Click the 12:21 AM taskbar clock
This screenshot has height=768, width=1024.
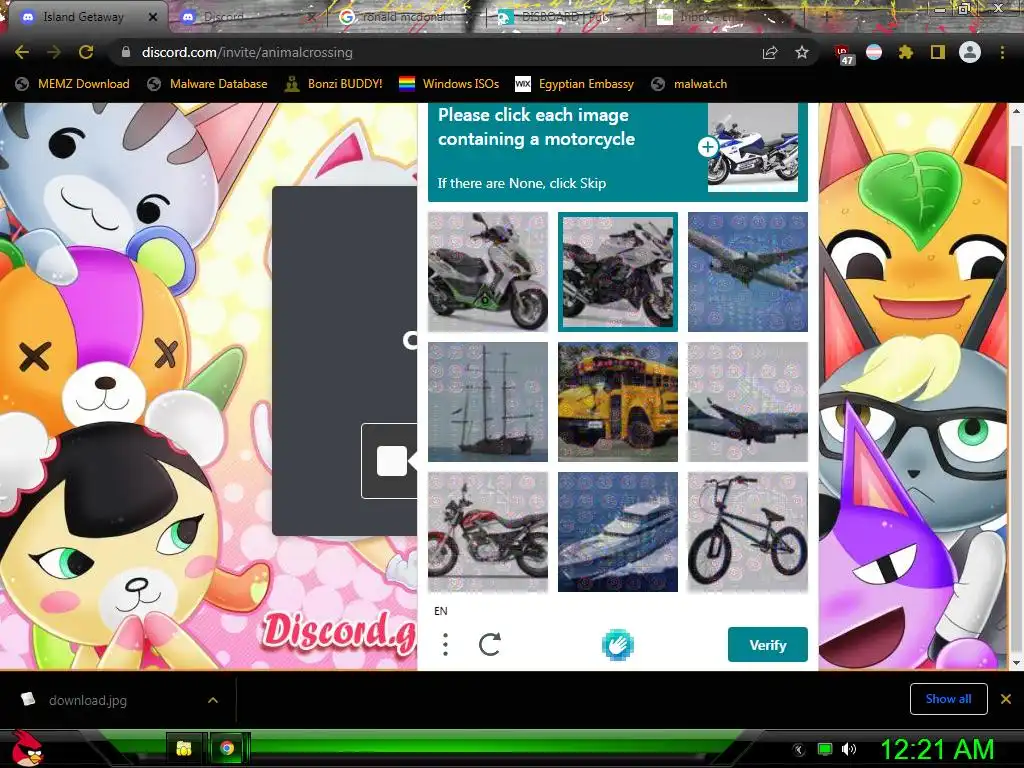pos(937,749)
